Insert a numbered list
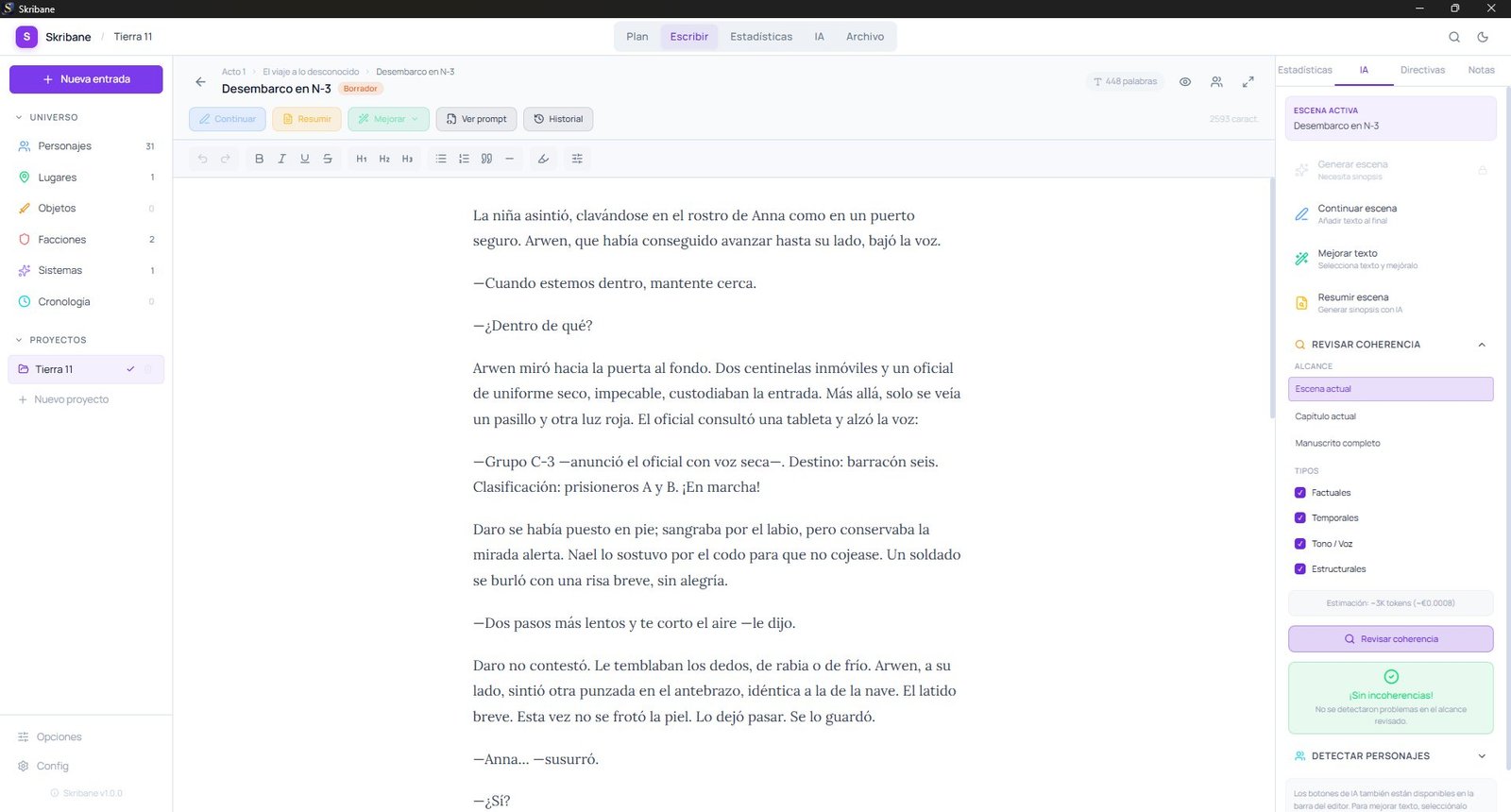This screenshot has width=1511, height=812. (x=464, y=159)
